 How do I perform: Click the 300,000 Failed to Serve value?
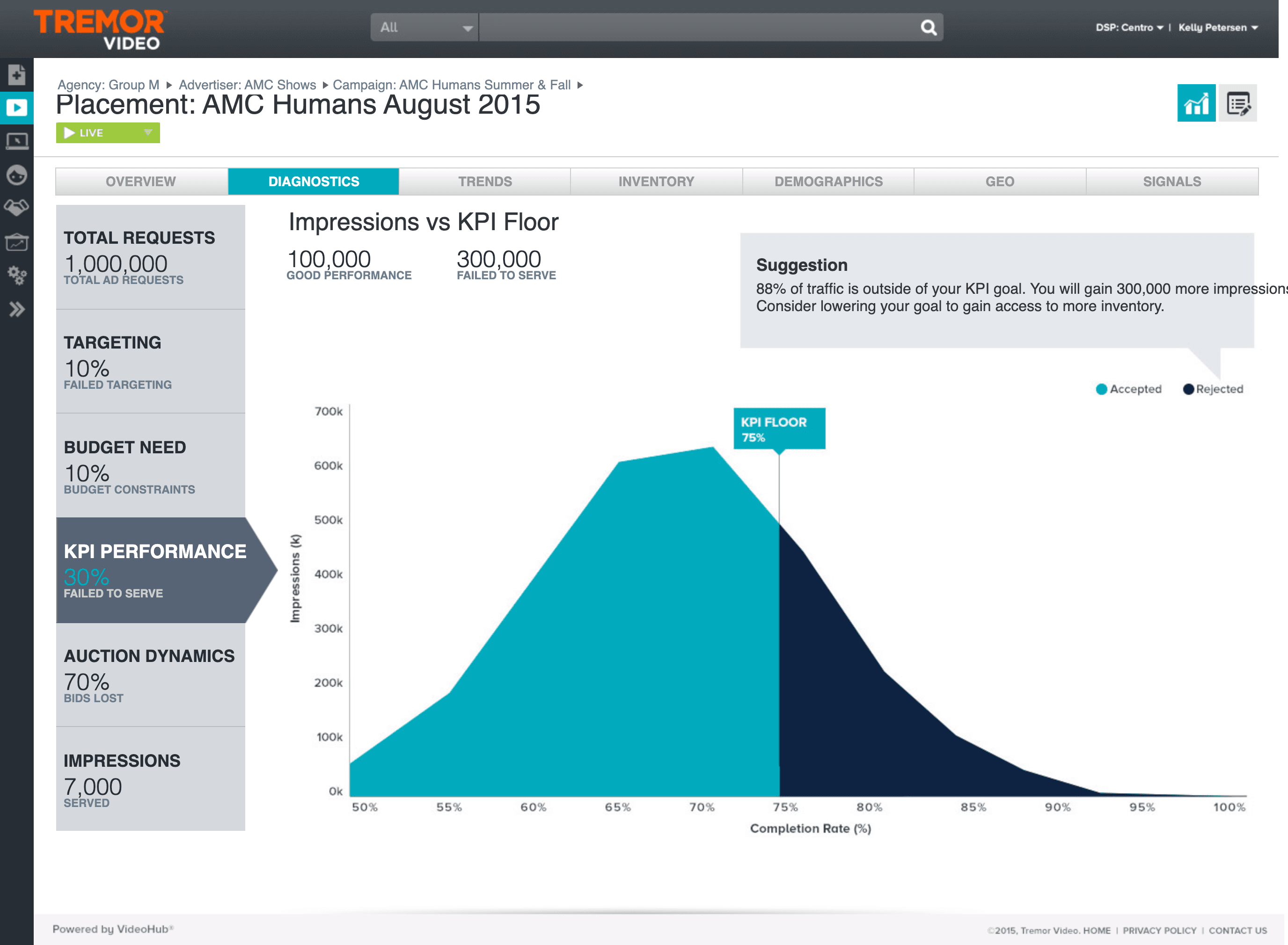click(x=499, y=259)
